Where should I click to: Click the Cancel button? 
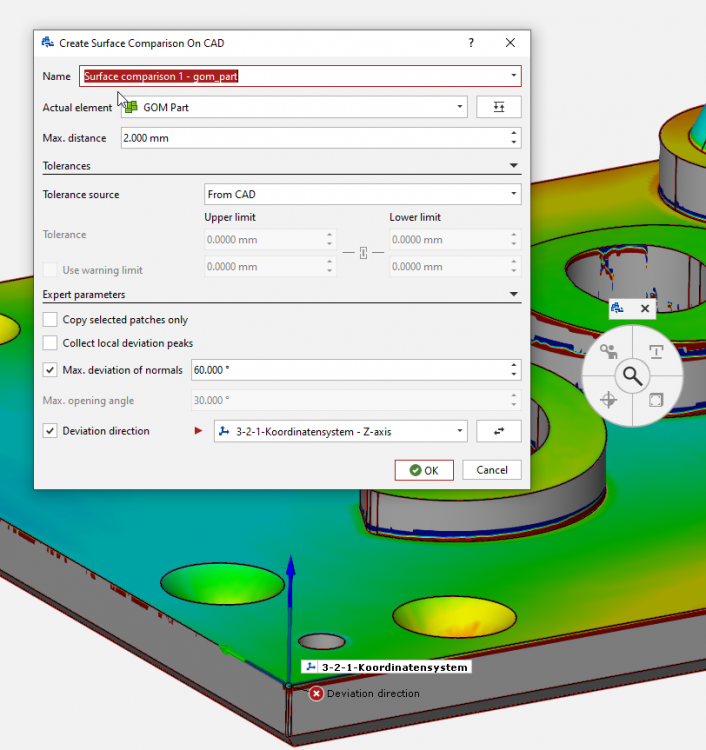pos(492,470)
